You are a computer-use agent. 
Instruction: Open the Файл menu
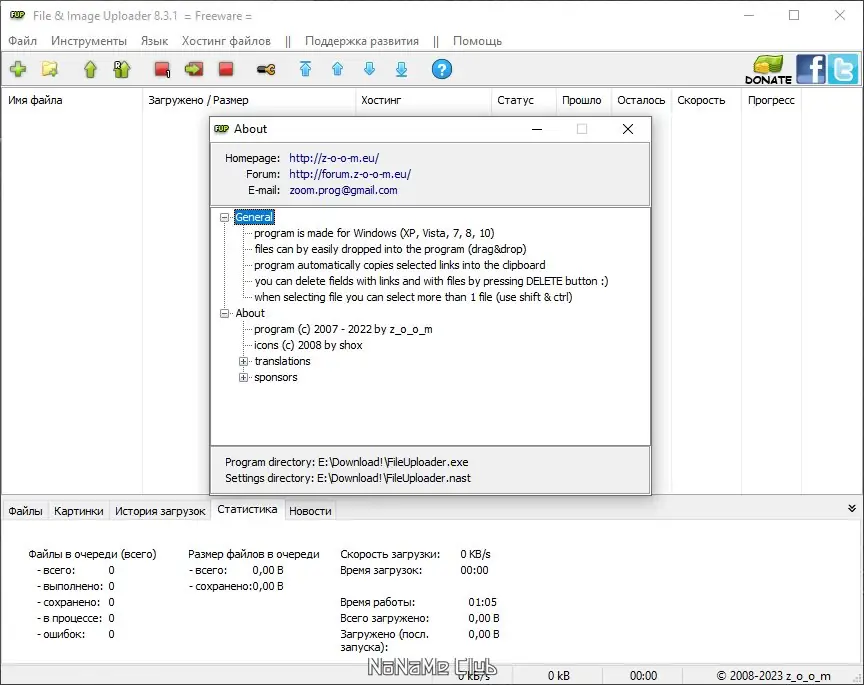(23, 41)
